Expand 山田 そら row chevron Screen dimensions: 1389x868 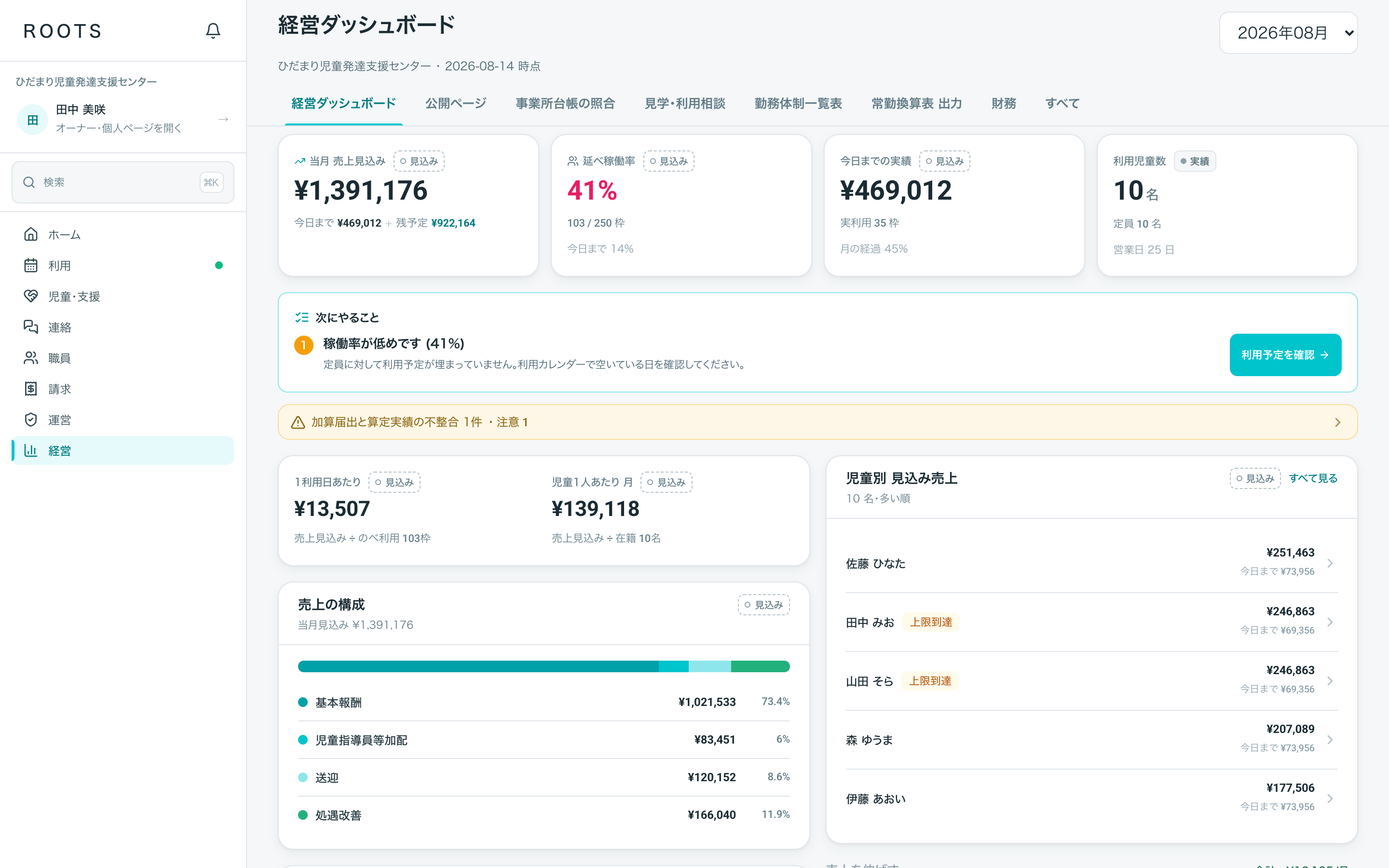click(x=1330, y=681)
